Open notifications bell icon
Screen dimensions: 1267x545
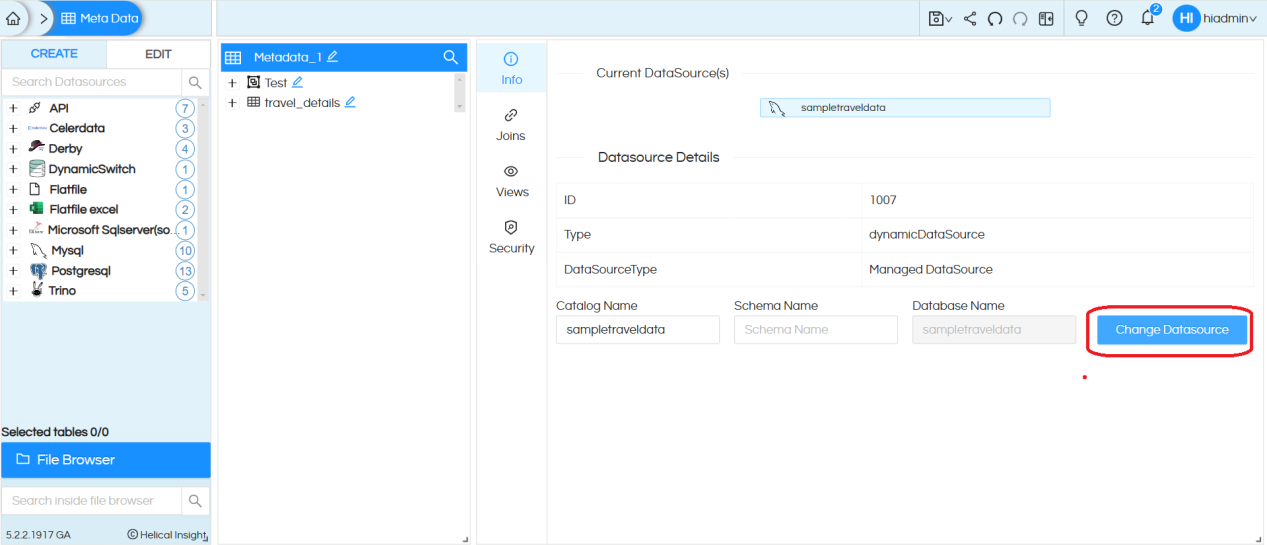[1148, 18]
